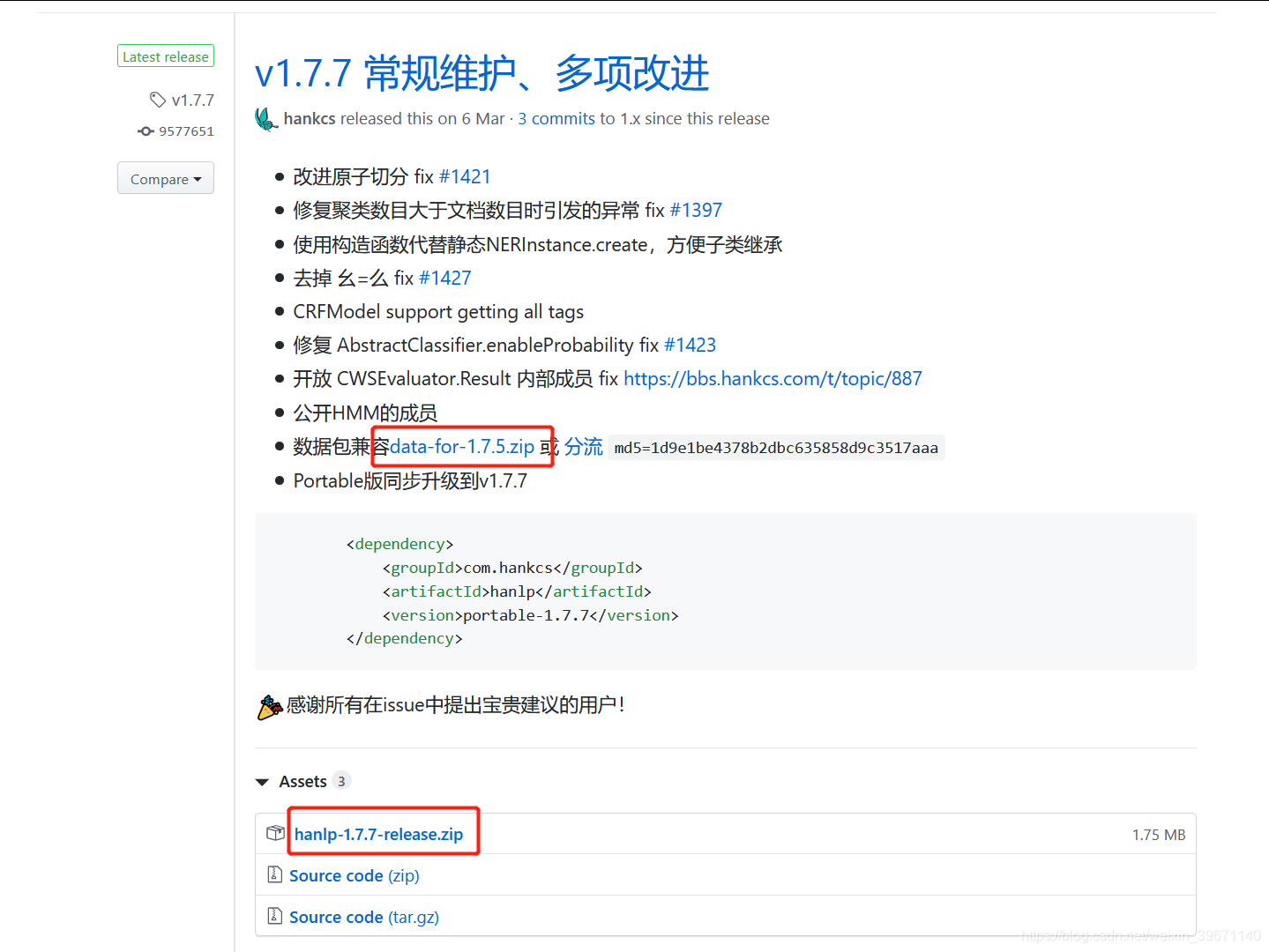
Task: Collapse the Assets section triangle
Action: 262,782
